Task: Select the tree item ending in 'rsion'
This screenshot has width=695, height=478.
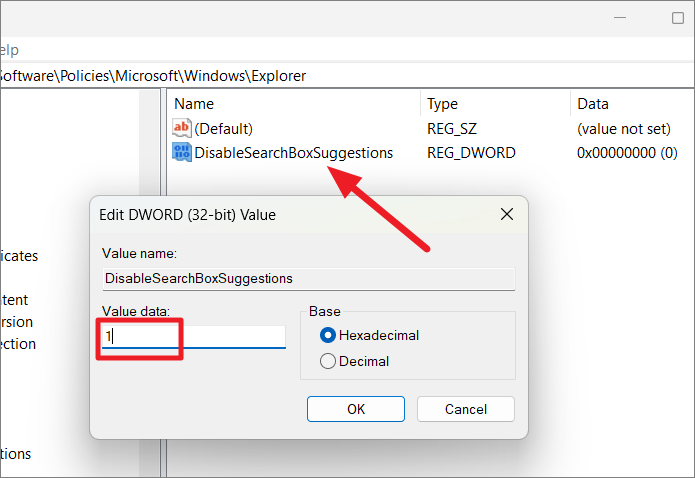Action: pos(16,322)
